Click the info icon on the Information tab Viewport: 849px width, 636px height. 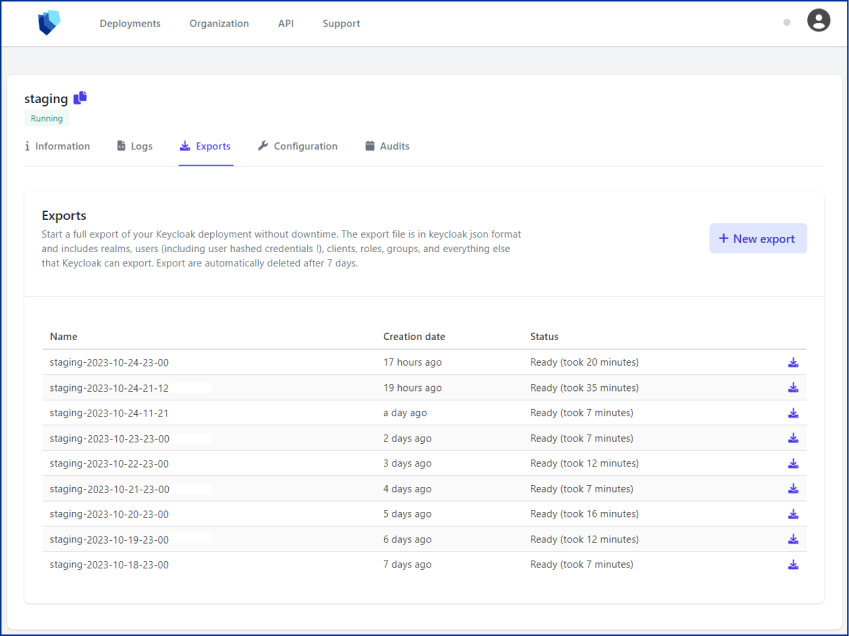[26, 146]
